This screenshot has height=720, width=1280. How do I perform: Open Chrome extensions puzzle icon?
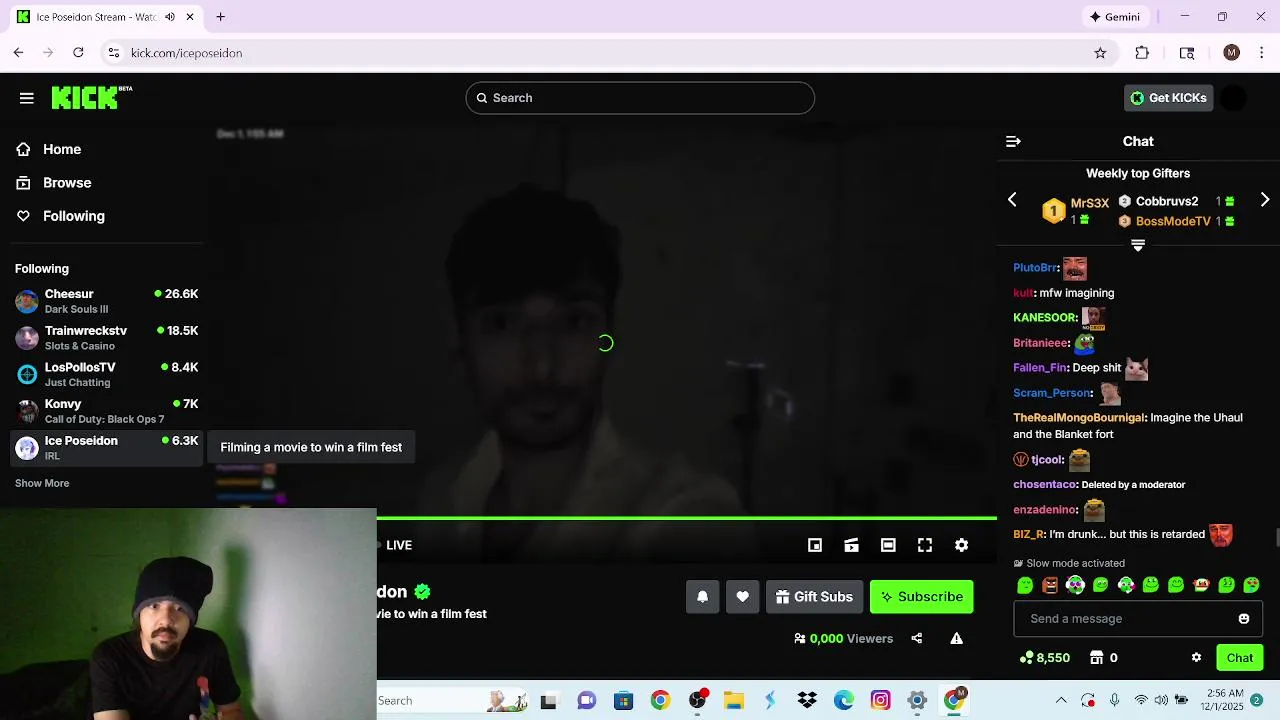(x=1142, y=53)
